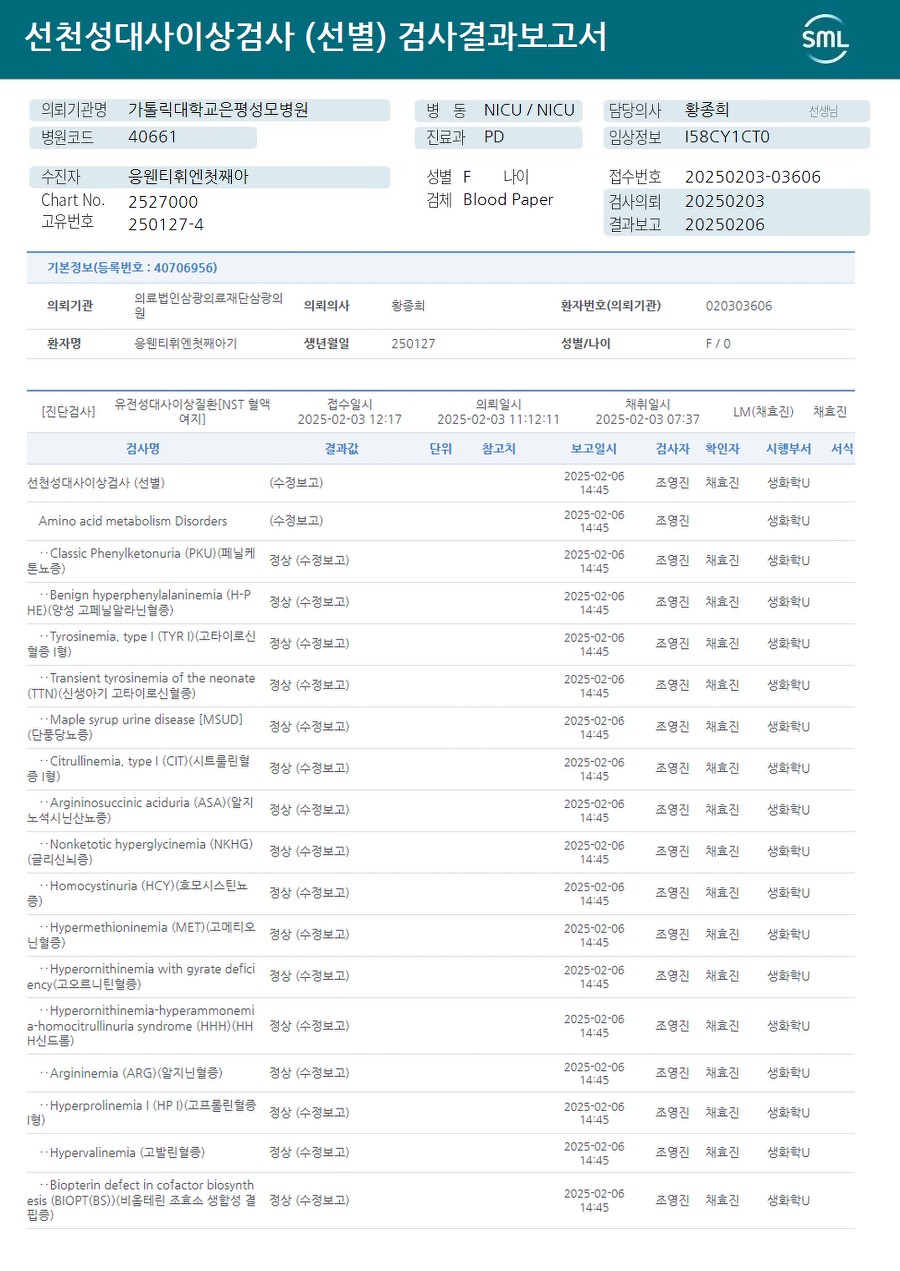The width and height of the screenshot is (900, 1271).
Task: Click 결과보고 date 20250206
Action: pos(725,224)
